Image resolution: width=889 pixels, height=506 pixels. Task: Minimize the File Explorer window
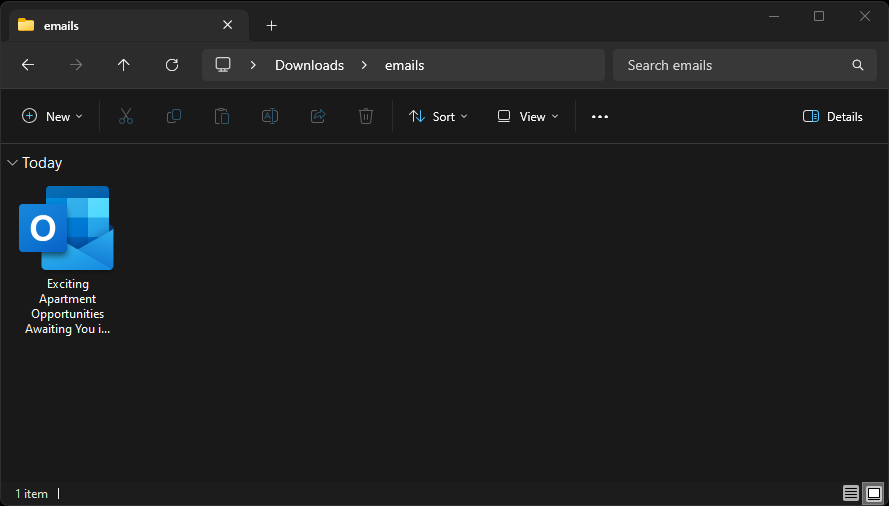pos(773,16)
